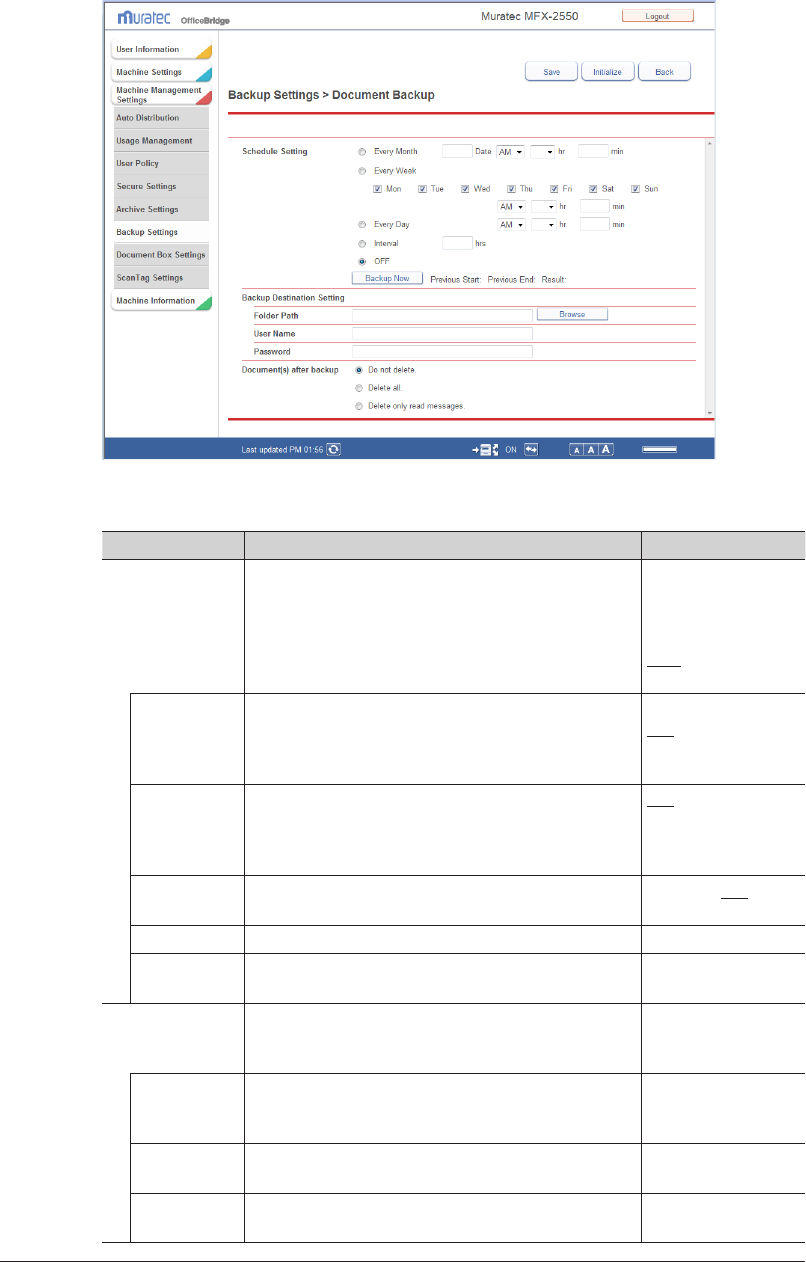Select the Every Week schedule option
Viewport: 806px width, 1262px height.
[x=362, y=171]
